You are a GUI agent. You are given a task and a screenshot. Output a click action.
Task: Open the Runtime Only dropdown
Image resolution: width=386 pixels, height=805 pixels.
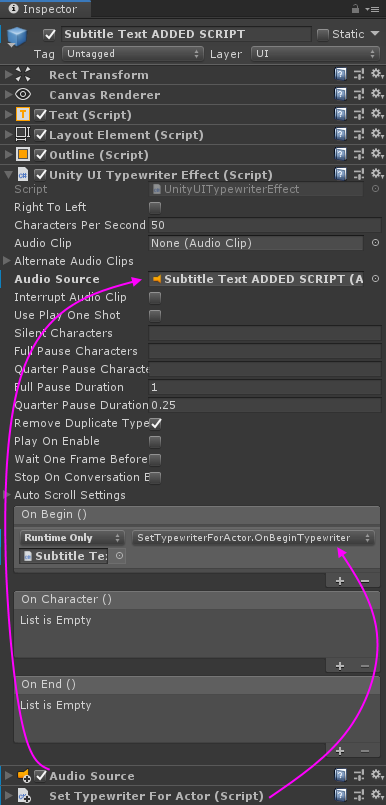(x=72, y=538)
